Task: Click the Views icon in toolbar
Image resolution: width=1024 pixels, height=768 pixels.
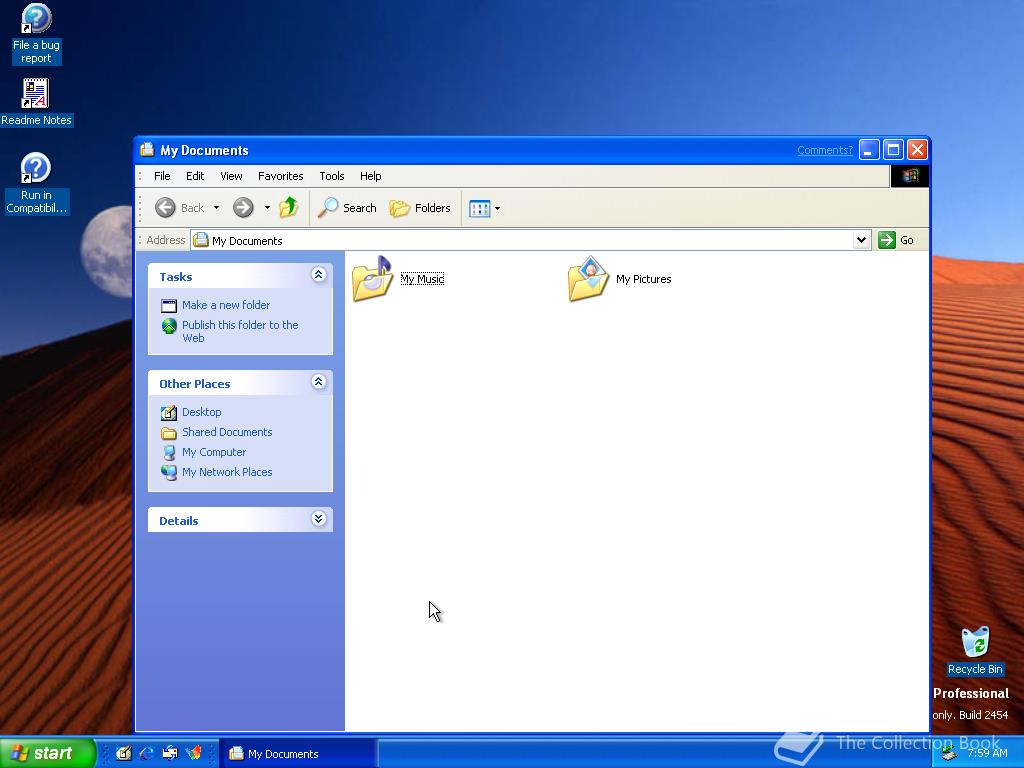Action: tap(479, 208)
